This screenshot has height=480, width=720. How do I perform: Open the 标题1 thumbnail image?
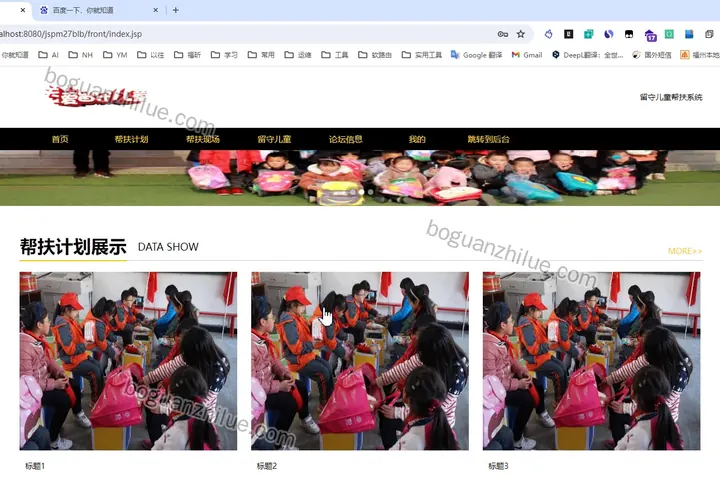(128, 361)
